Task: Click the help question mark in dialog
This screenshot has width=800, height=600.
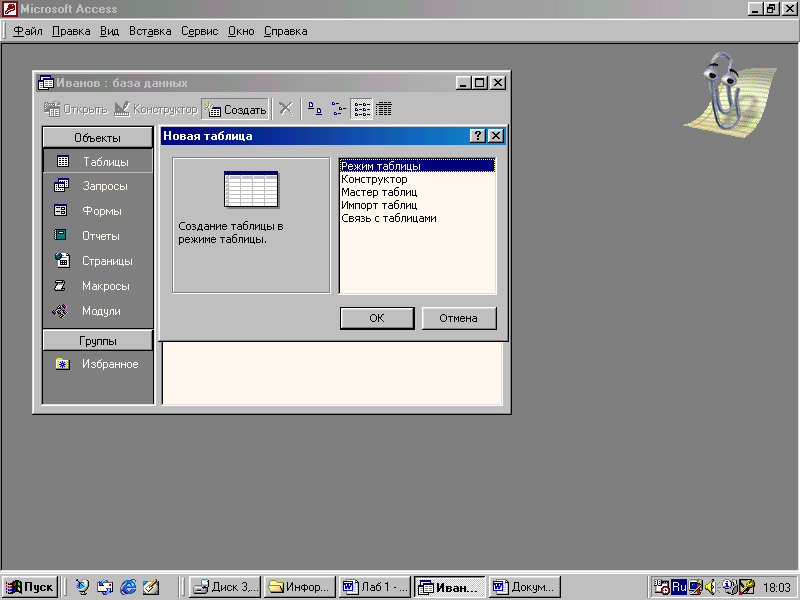Action: (478, 136)
